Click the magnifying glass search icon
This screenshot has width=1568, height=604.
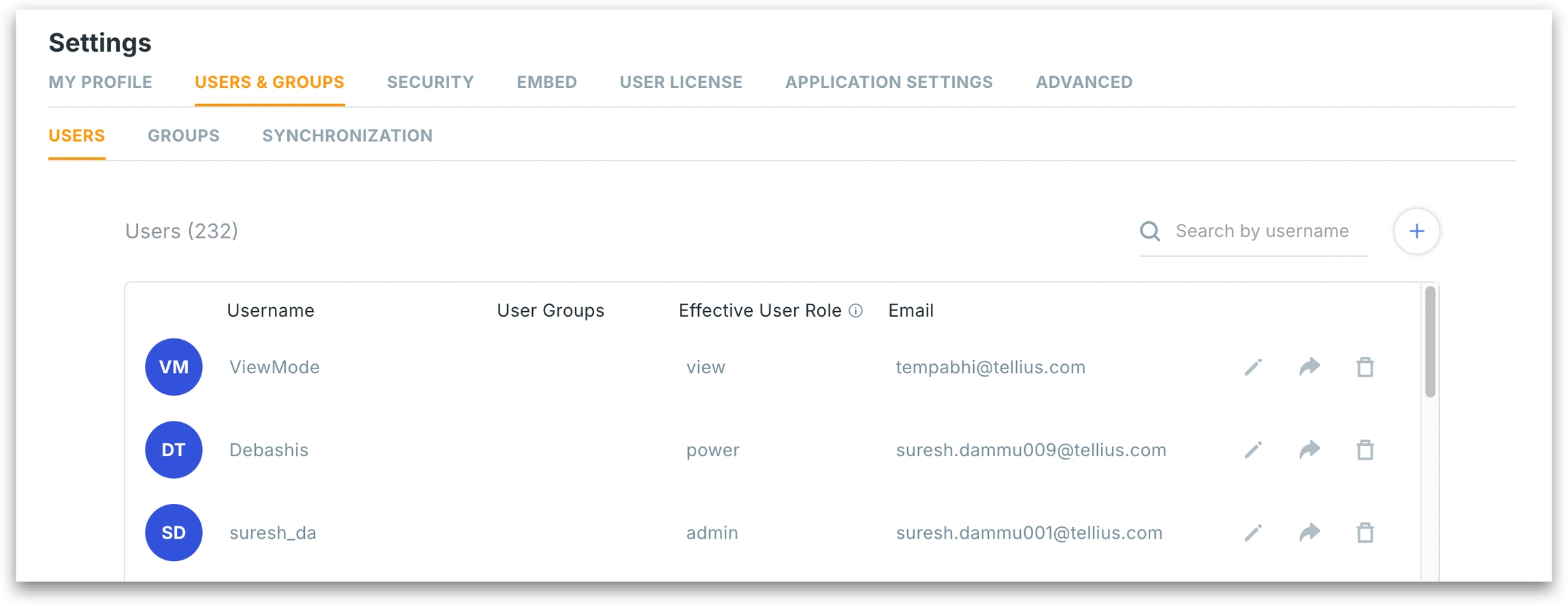pyautogui.click(x=1150, y=232)
